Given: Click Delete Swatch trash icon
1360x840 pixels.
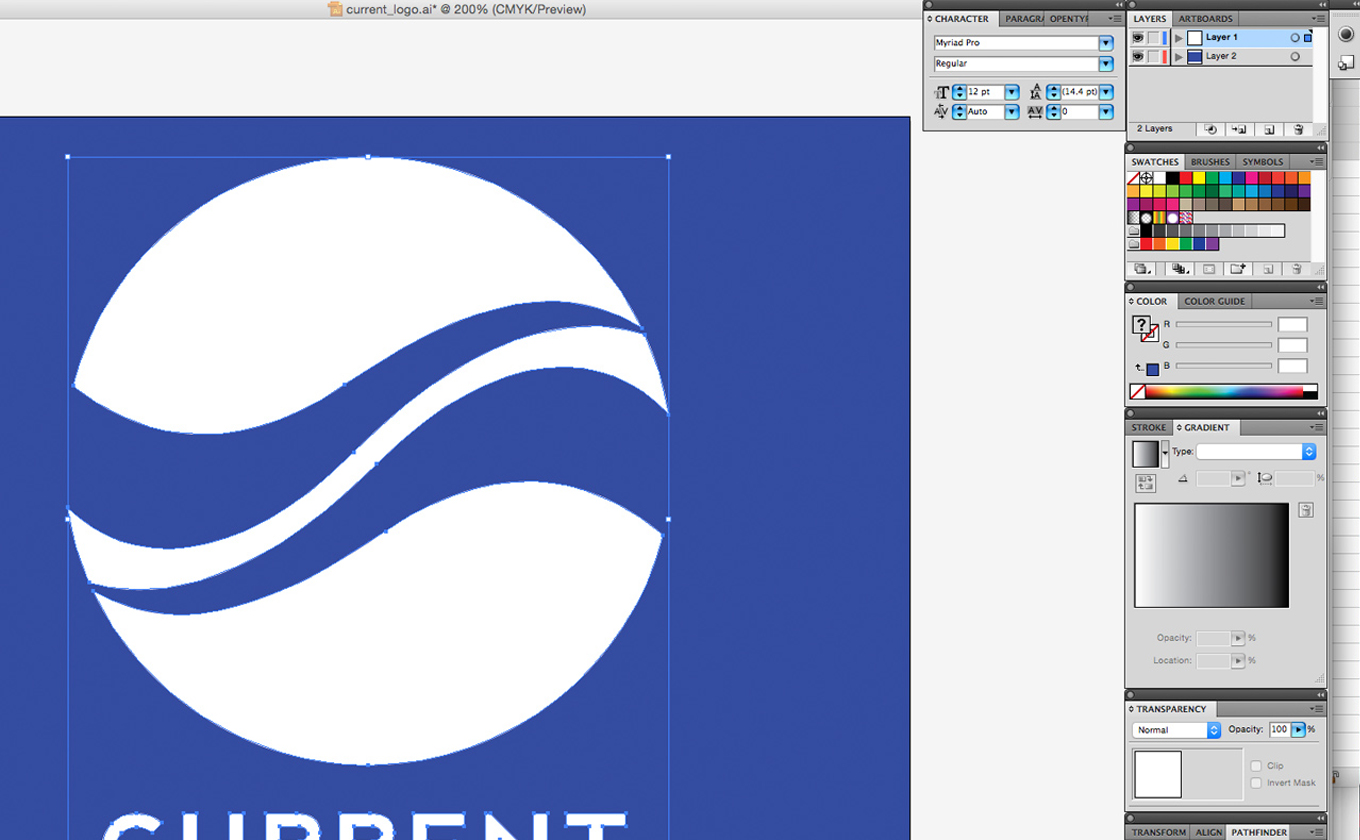Looking at the screenshot, I should click(x=1297, y=269).
